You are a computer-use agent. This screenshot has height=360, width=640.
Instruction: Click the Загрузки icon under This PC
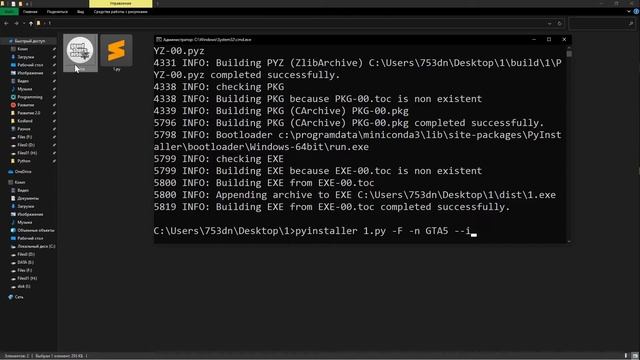tap(13, 207)
